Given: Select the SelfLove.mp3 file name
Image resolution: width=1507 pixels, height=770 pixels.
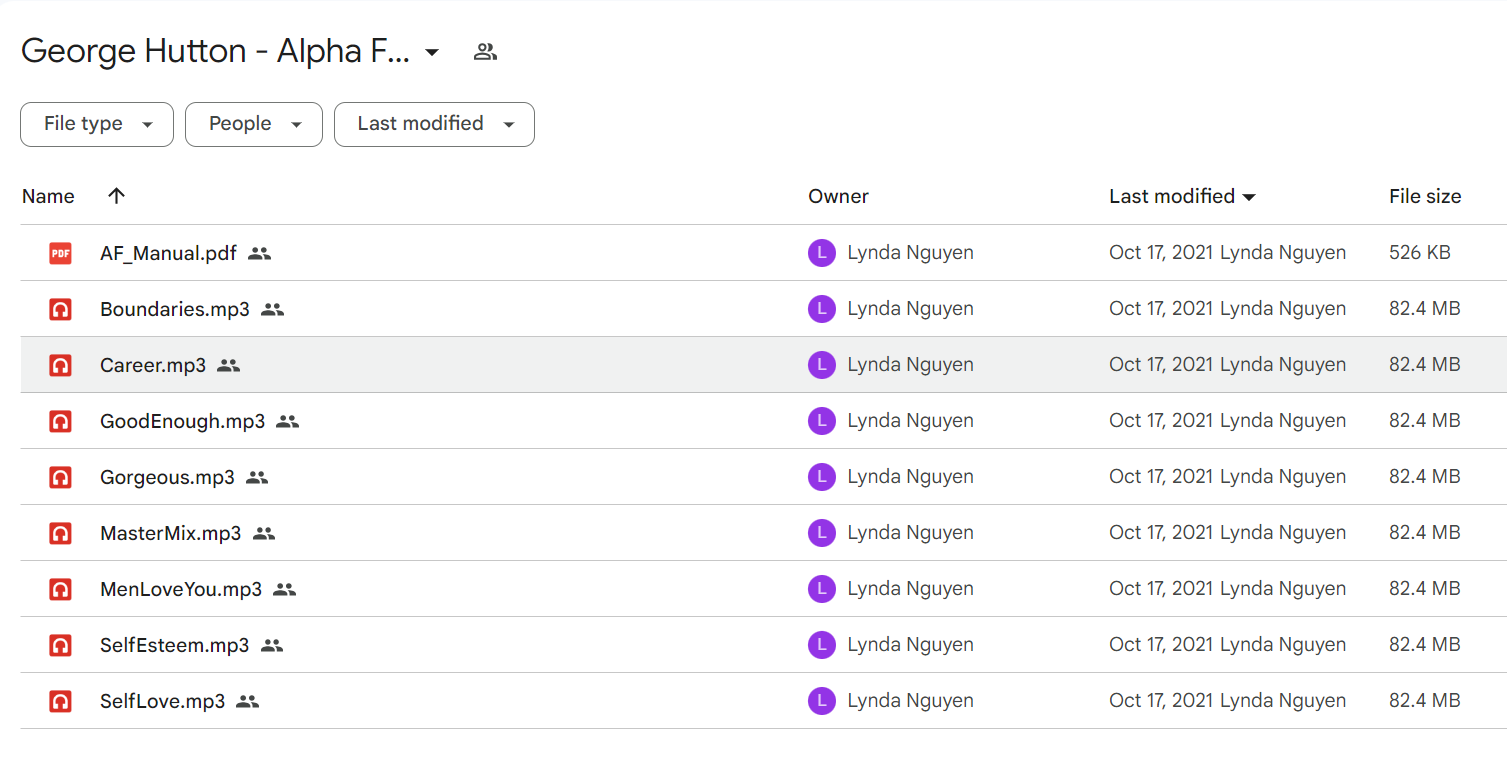Looking at the screenshot, I should click(162, 701).
